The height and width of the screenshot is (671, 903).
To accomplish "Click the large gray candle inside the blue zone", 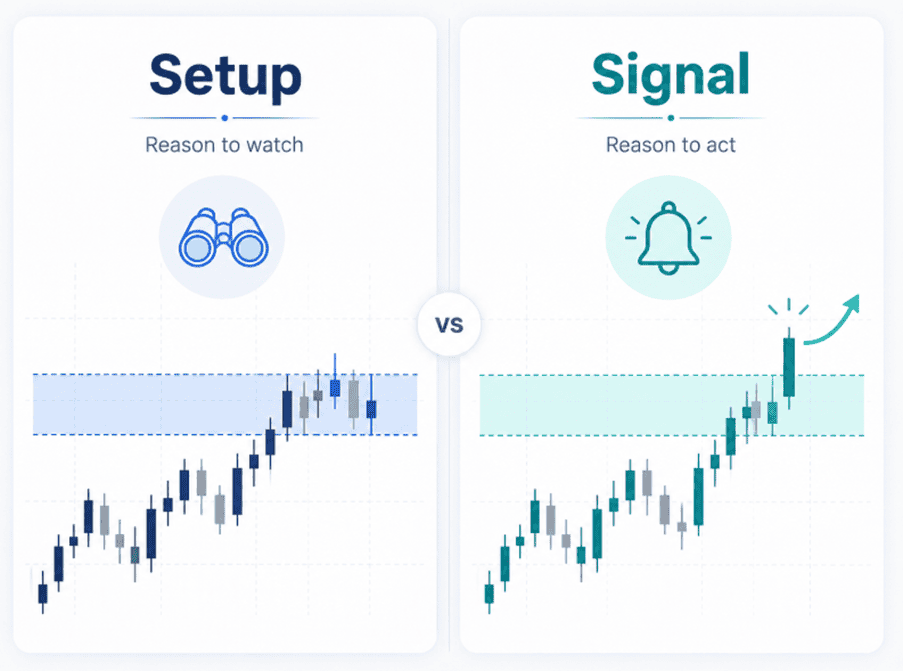I will coord(354,399).
